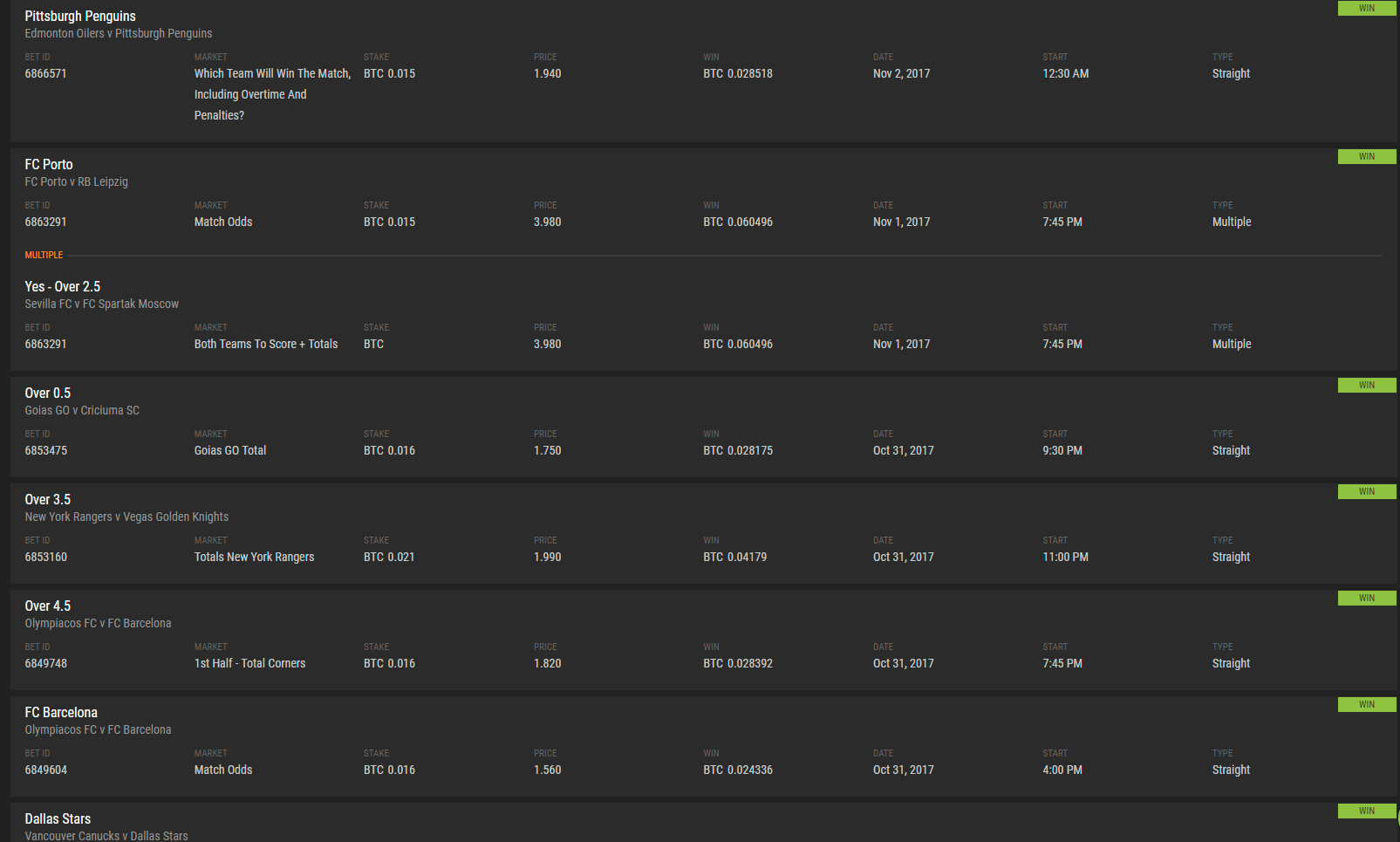1400x842 pixels.
Task: Select the FC Porto bet heading
Action: point(49,164)
